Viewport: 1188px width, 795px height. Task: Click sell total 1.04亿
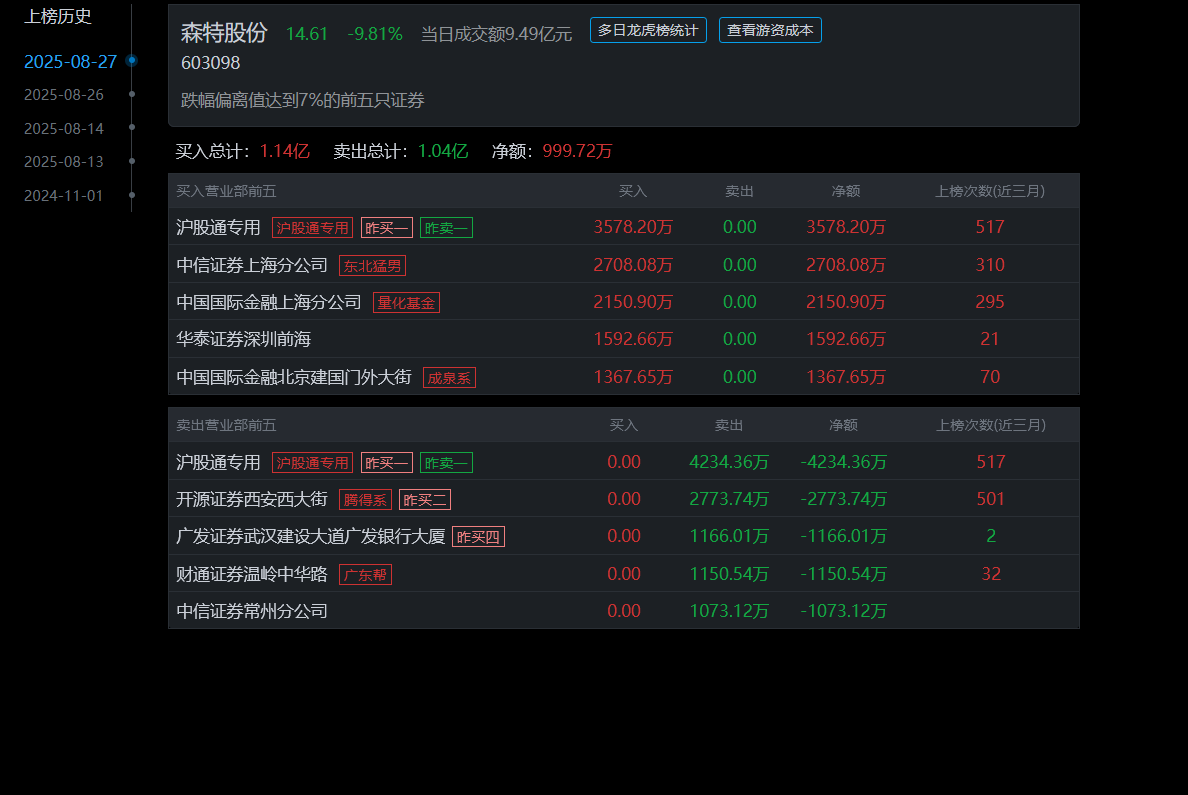point(443,151)
